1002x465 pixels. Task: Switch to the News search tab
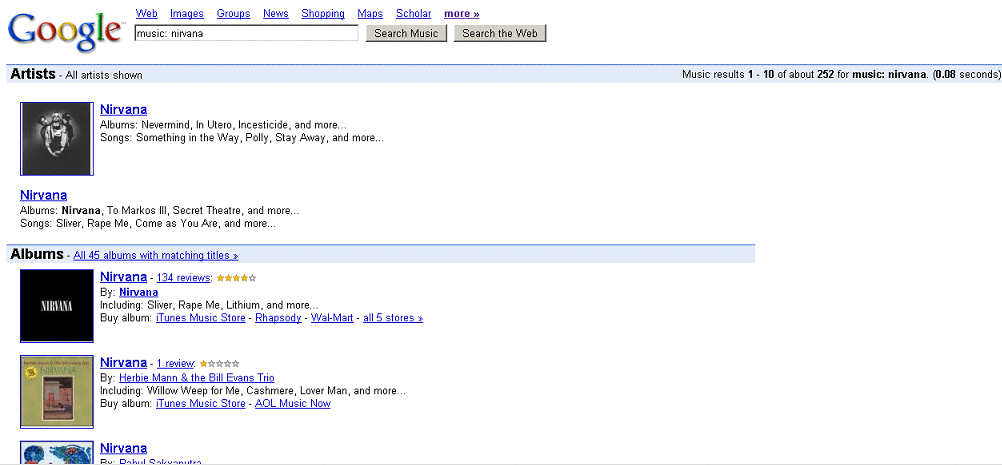tap(276, 14)
